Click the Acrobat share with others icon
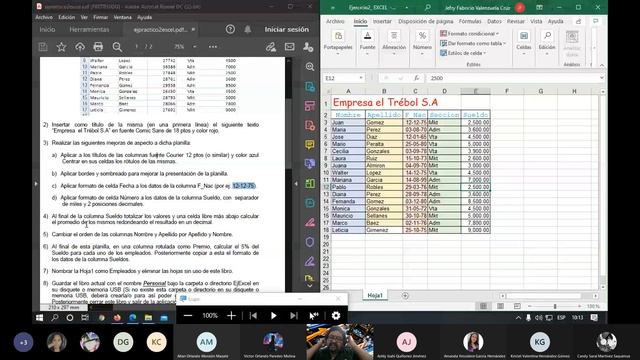Viewport: 640px width, 360px height. (x=308, y=47)
